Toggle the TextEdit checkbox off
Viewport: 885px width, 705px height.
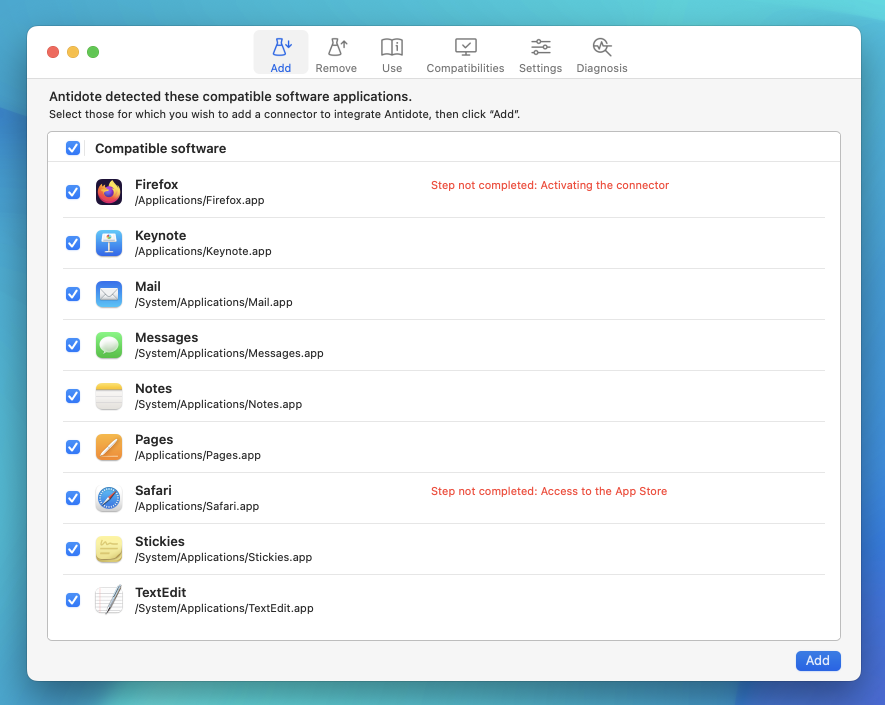coord(73,600)
